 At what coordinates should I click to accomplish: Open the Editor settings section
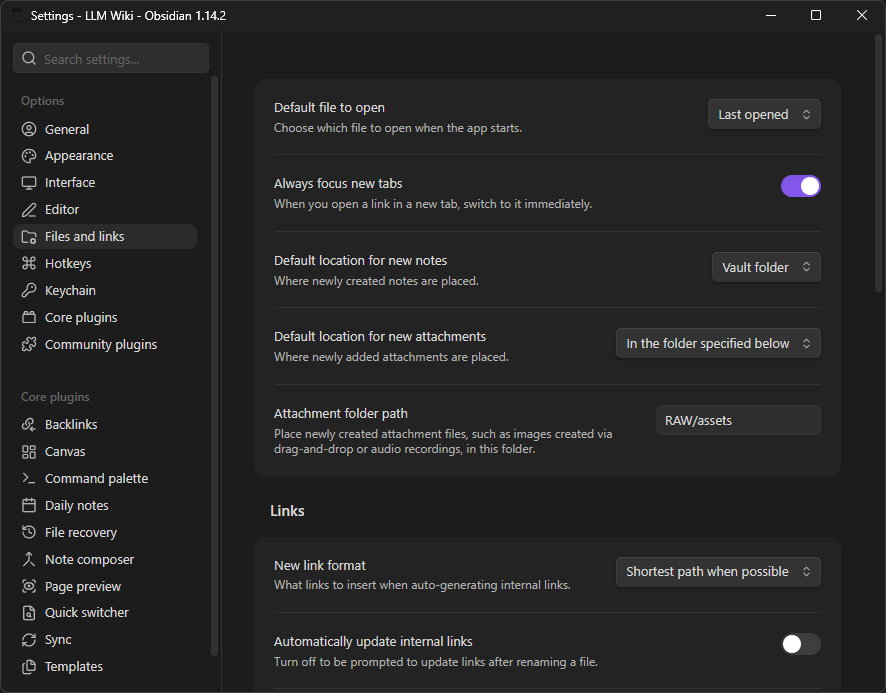click(x=105, y=210)
